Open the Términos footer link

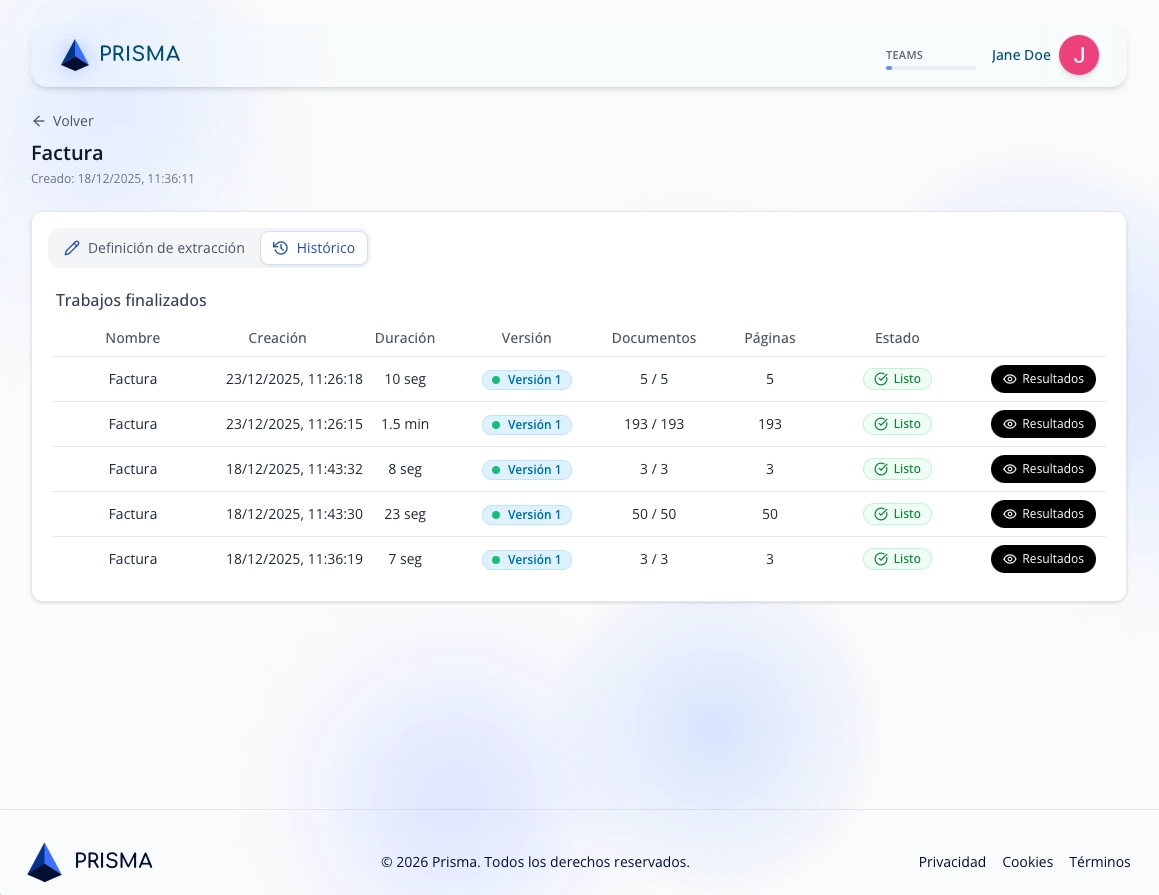[1099, 862]
